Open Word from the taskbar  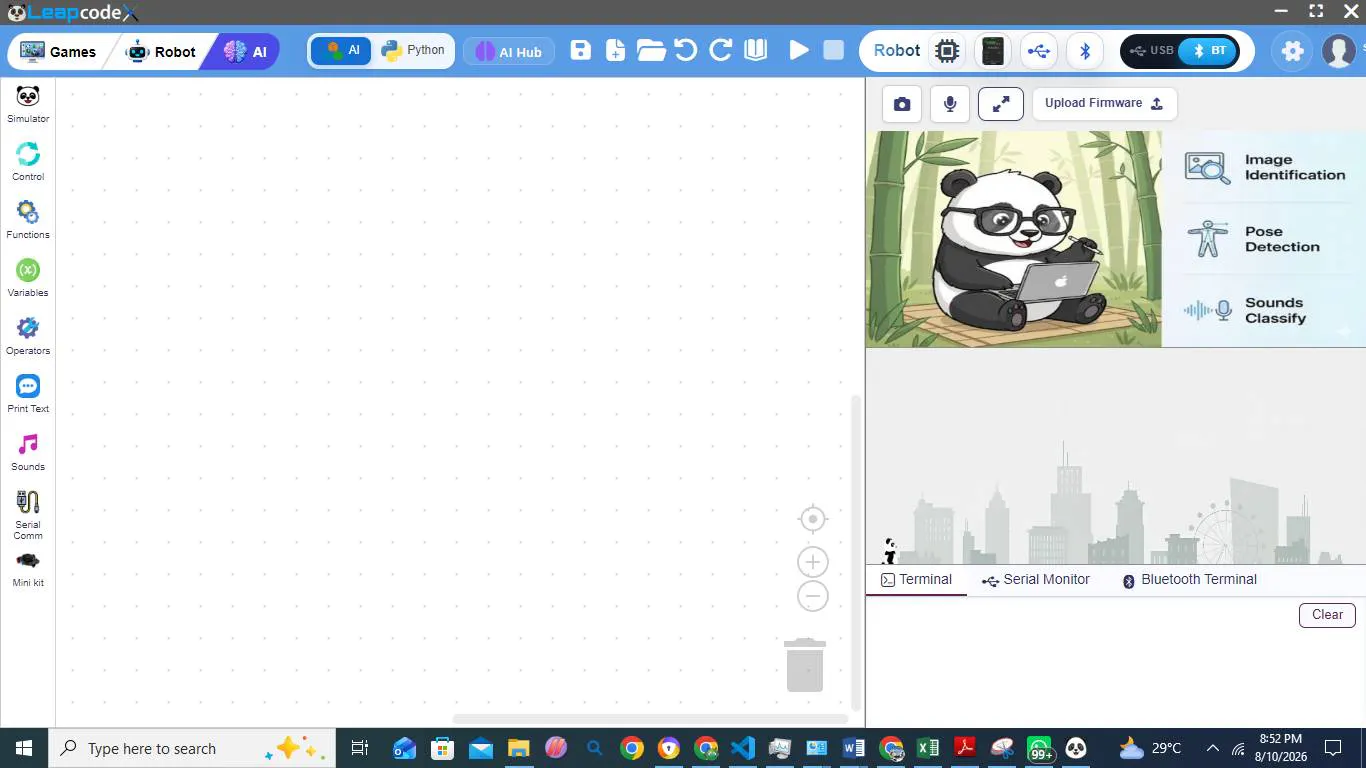click(x=853, y=748)
